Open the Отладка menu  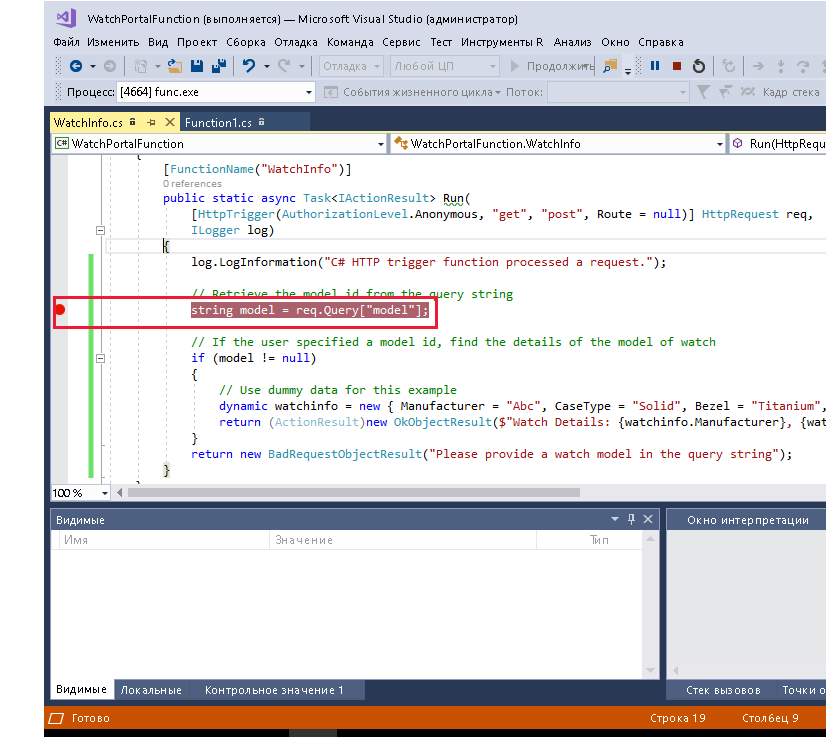tap(296, 42)
